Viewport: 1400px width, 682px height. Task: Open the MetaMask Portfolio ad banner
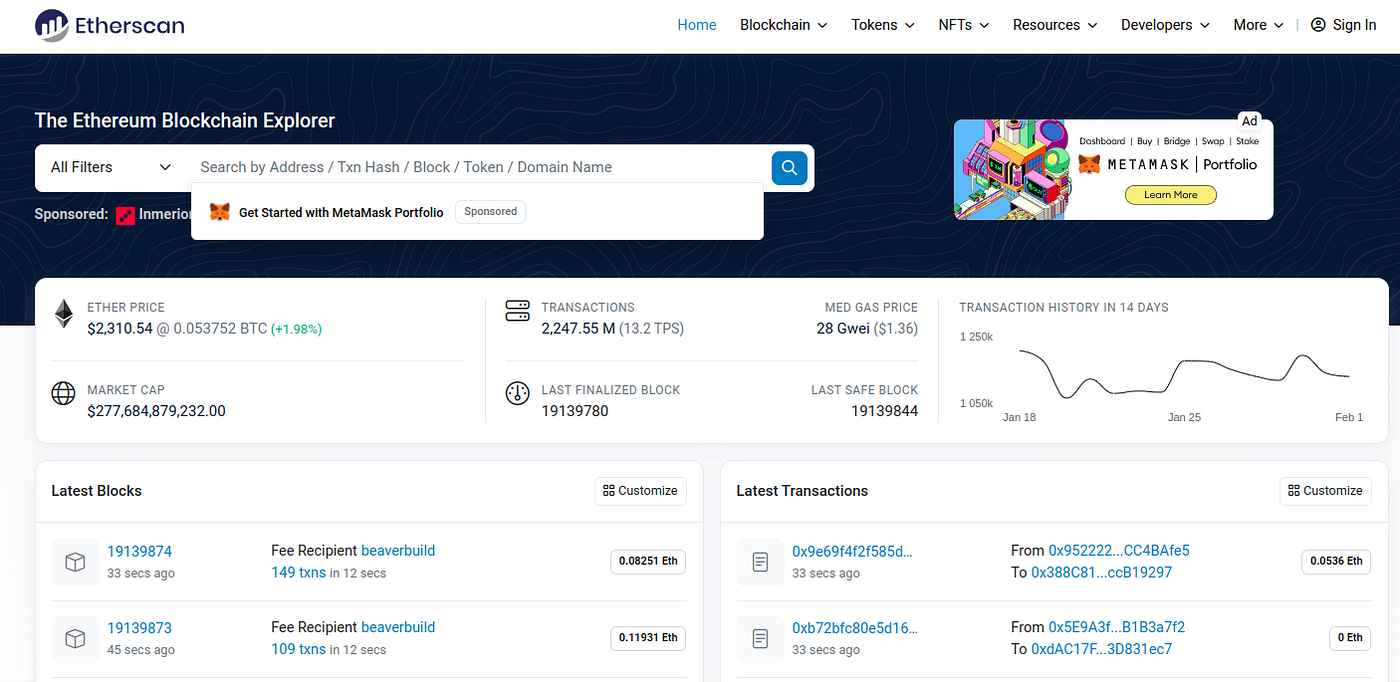pyautogui.click(x=1113, y=169)
